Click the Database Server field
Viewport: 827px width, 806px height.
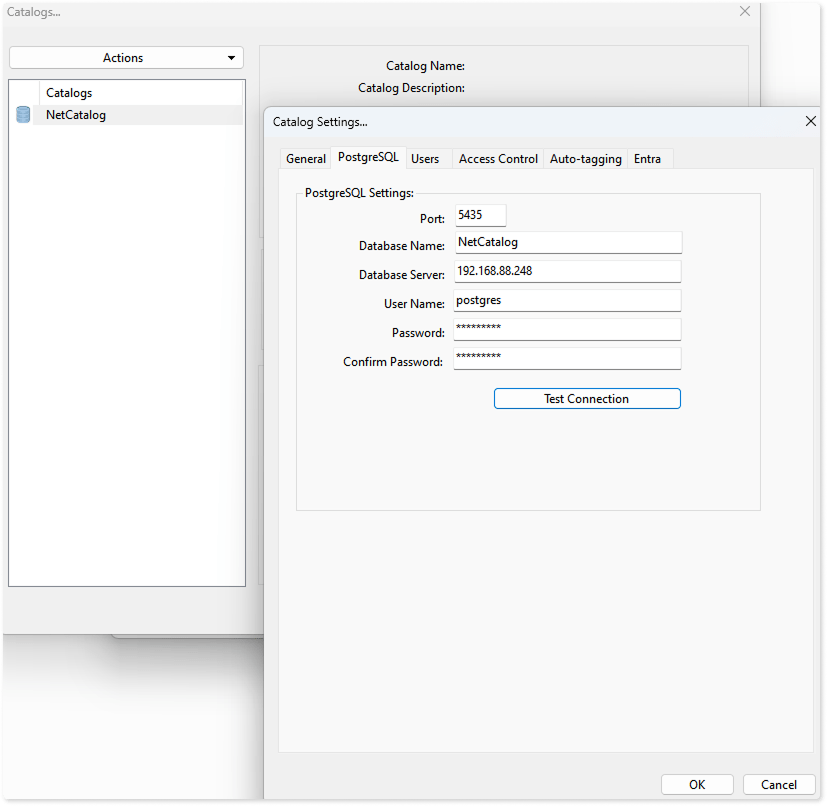coord(568,271)
